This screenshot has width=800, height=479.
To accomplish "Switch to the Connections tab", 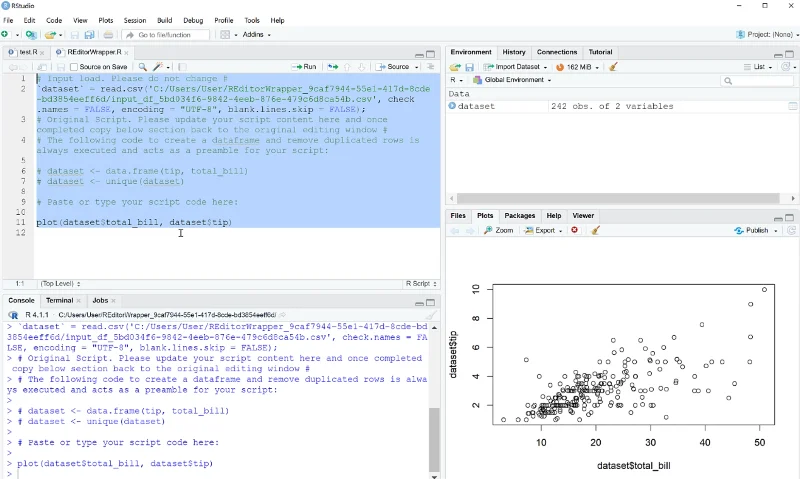I will pyautogui.click(x=557, y=52).
